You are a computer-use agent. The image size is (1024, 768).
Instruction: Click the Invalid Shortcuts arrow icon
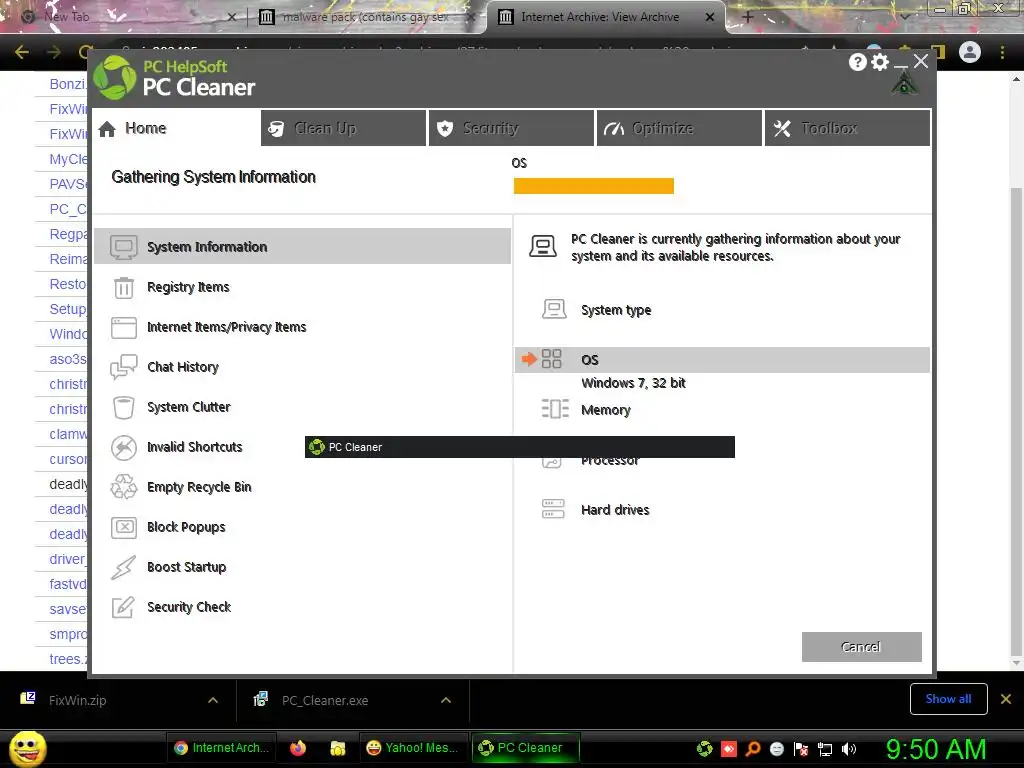point(123,447)
